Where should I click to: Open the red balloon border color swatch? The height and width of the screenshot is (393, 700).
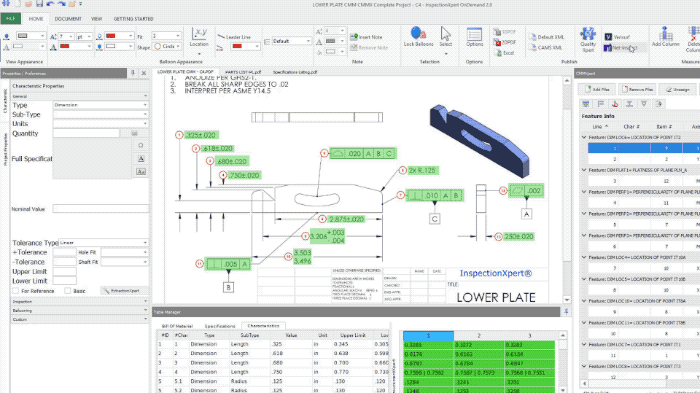click(119, 36)
